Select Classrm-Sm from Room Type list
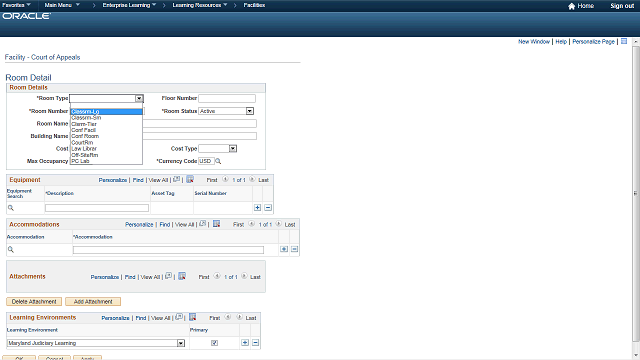This screenshot has width=640, height=360. point(106,118)
